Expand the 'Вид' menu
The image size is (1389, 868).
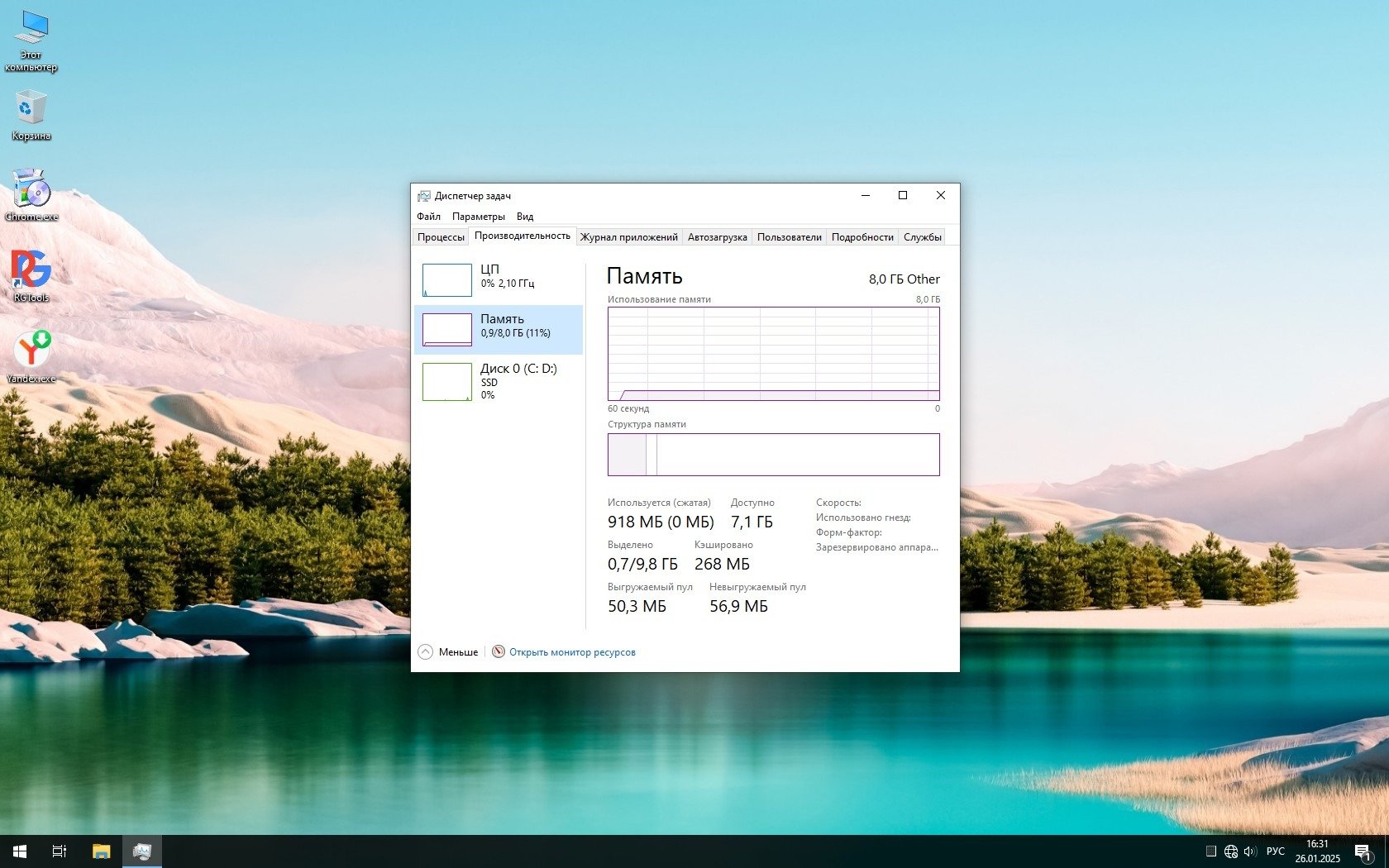525,217
